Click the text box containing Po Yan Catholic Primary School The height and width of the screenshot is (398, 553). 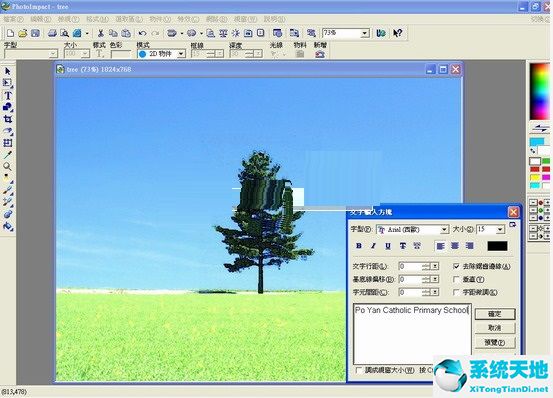click(412, 334)
